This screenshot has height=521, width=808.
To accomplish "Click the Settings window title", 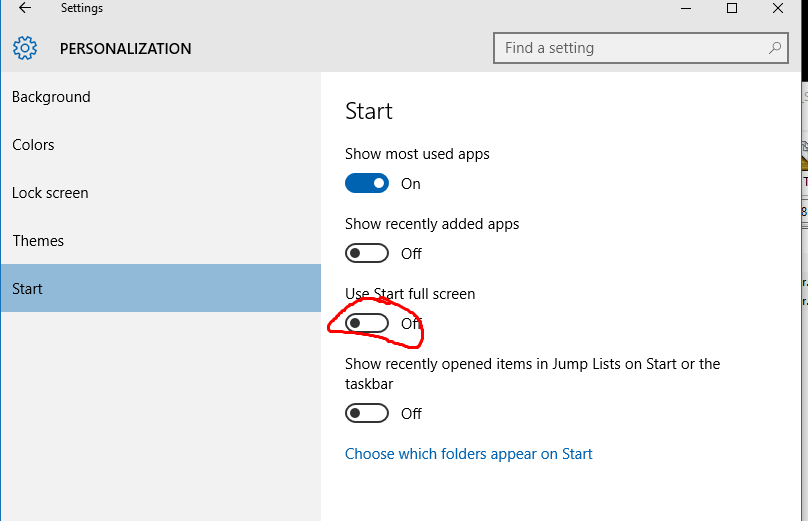I will 81,8.
